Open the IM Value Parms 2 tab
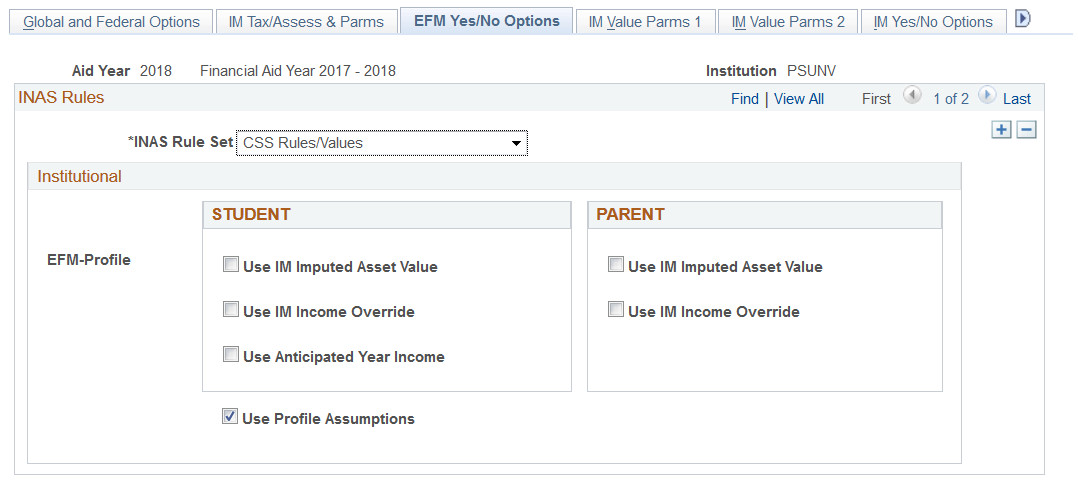This screenshot has height=482, width=1078. coord(788,22)
